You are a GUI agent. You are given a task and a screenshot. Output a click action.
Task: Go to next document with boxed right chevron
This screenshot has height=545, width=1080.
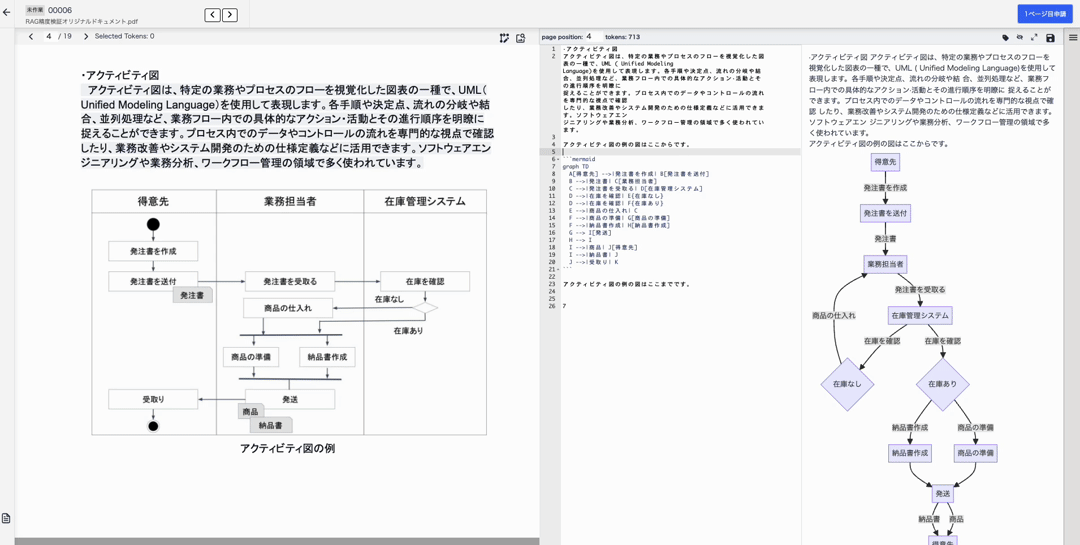coord(230,15)
